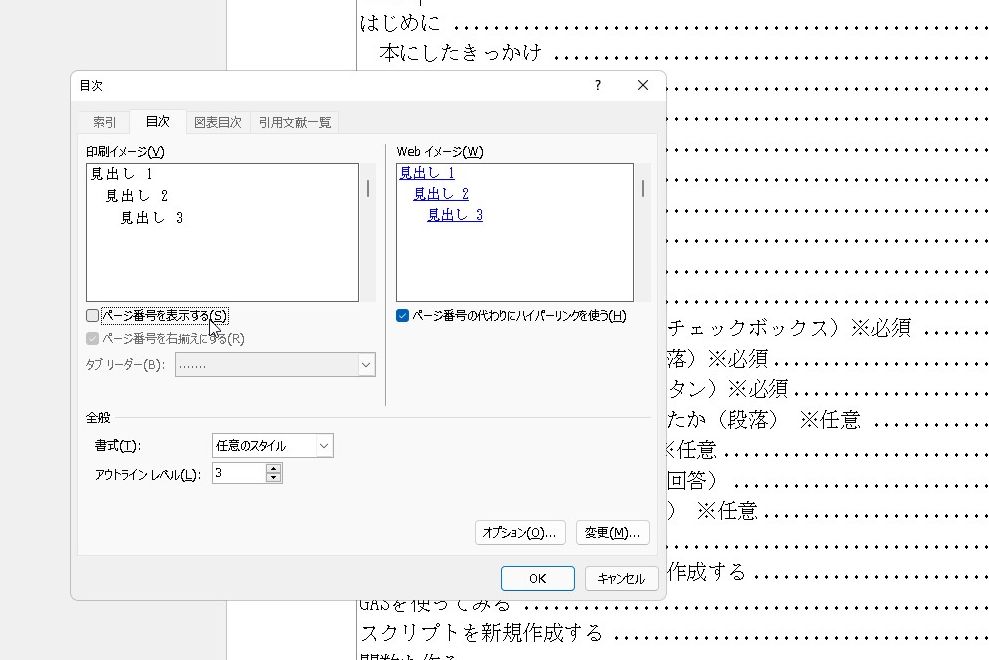989x660 pixels.
Task: Confirm with the OK button
Action: click(537, 578)
